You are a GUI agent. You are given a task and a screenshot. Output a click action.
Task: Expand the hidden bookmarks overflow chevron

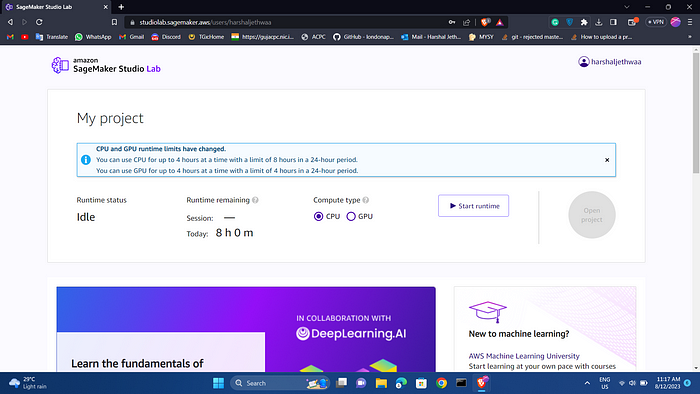(690, 37)
